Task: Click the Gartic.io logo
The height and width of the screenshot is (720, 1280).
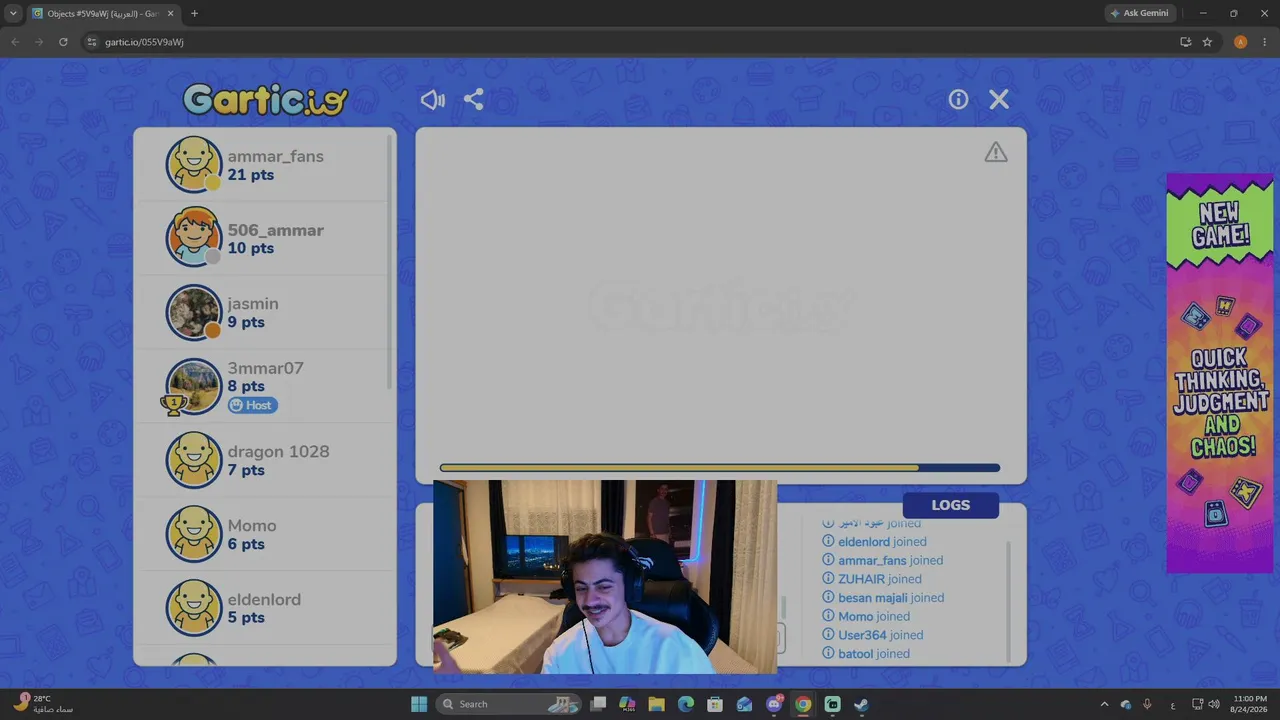Action: tap(265, 99)
